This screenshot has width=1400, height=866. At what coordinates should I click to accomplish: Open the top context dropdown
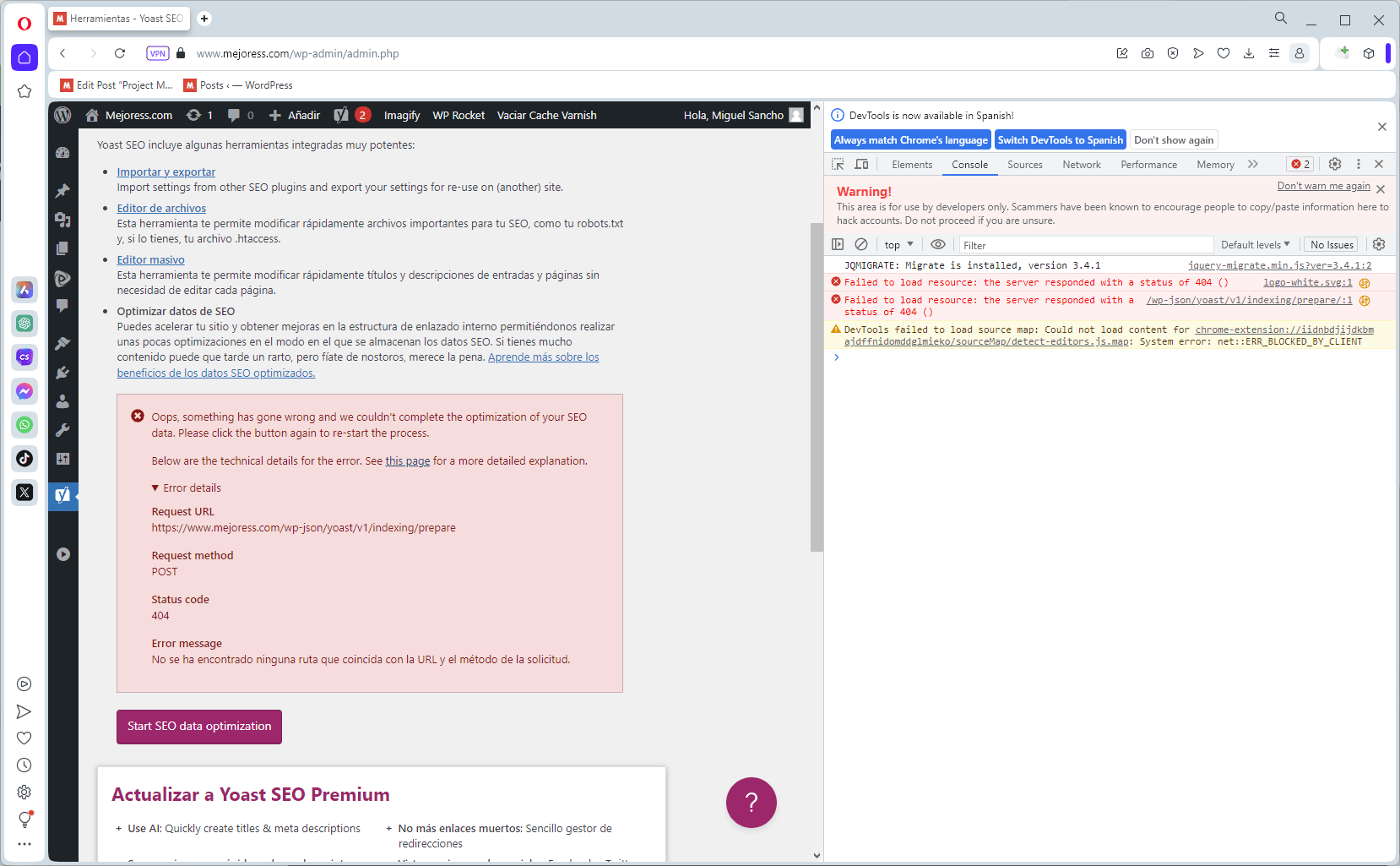[x=898, y=244]
